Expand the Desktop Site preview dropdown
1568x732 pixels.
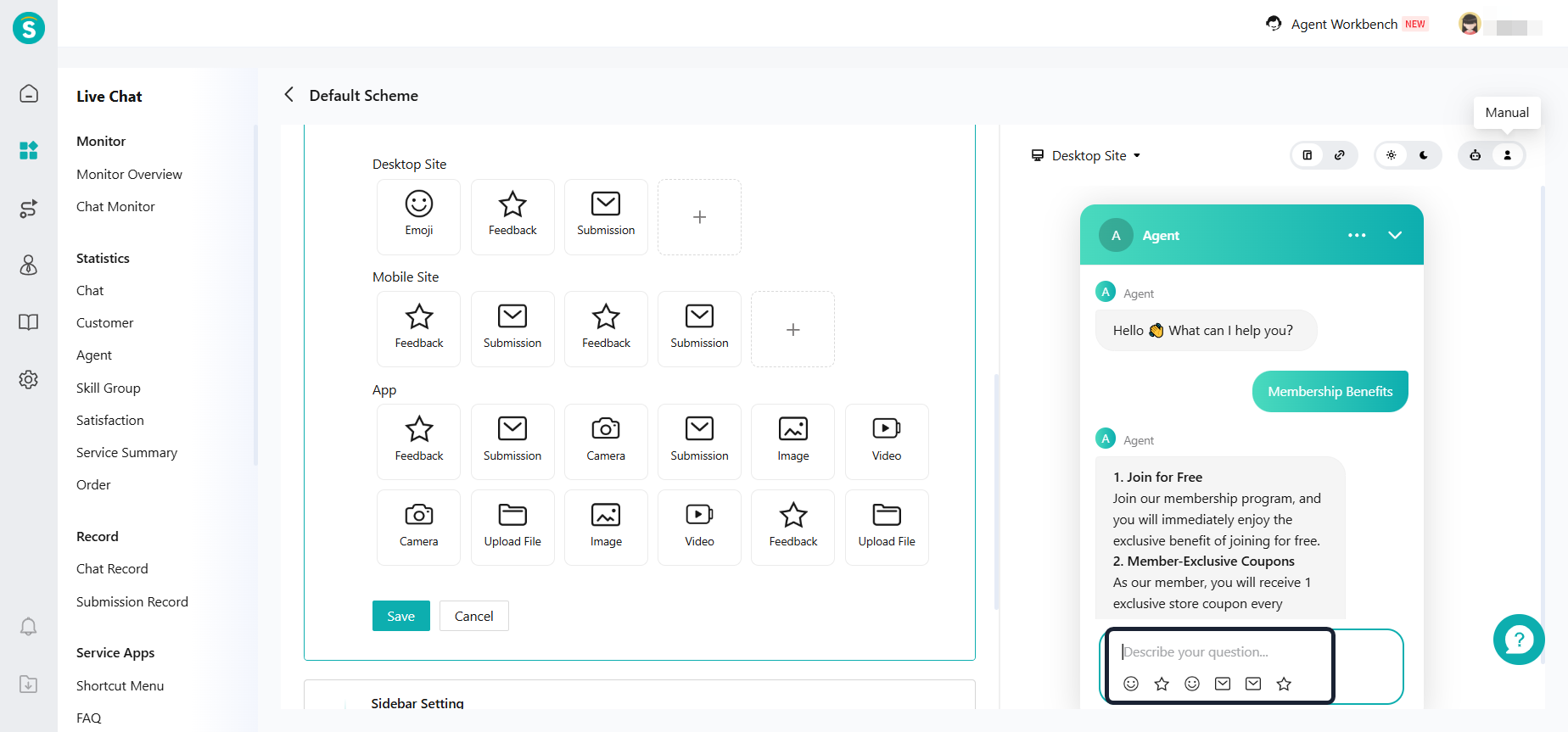[1087, 155]
